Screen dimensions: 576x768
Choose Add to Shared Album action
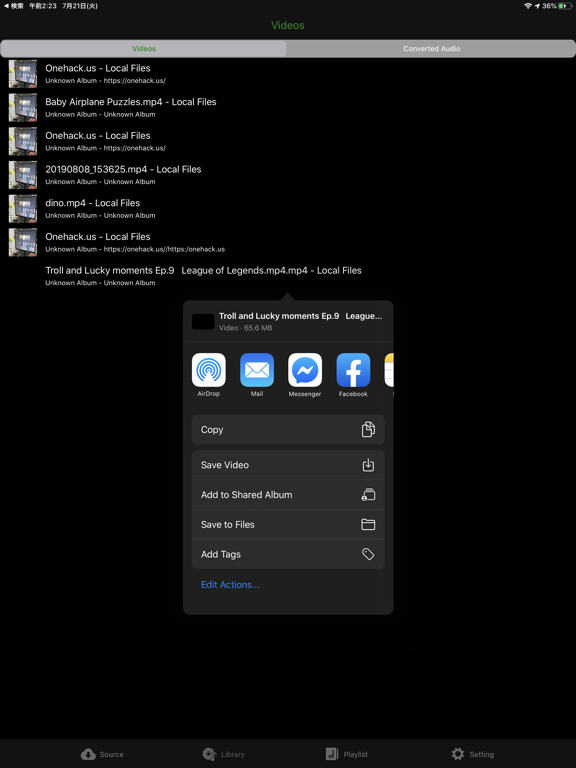pos(288,495)
